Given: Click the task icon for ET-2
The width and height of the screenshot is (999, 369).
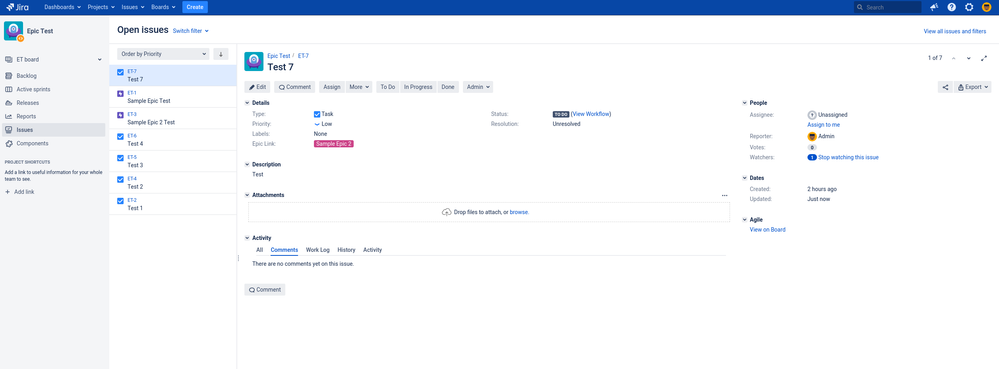Looking at the screenshot, I should tap(120, 201).
